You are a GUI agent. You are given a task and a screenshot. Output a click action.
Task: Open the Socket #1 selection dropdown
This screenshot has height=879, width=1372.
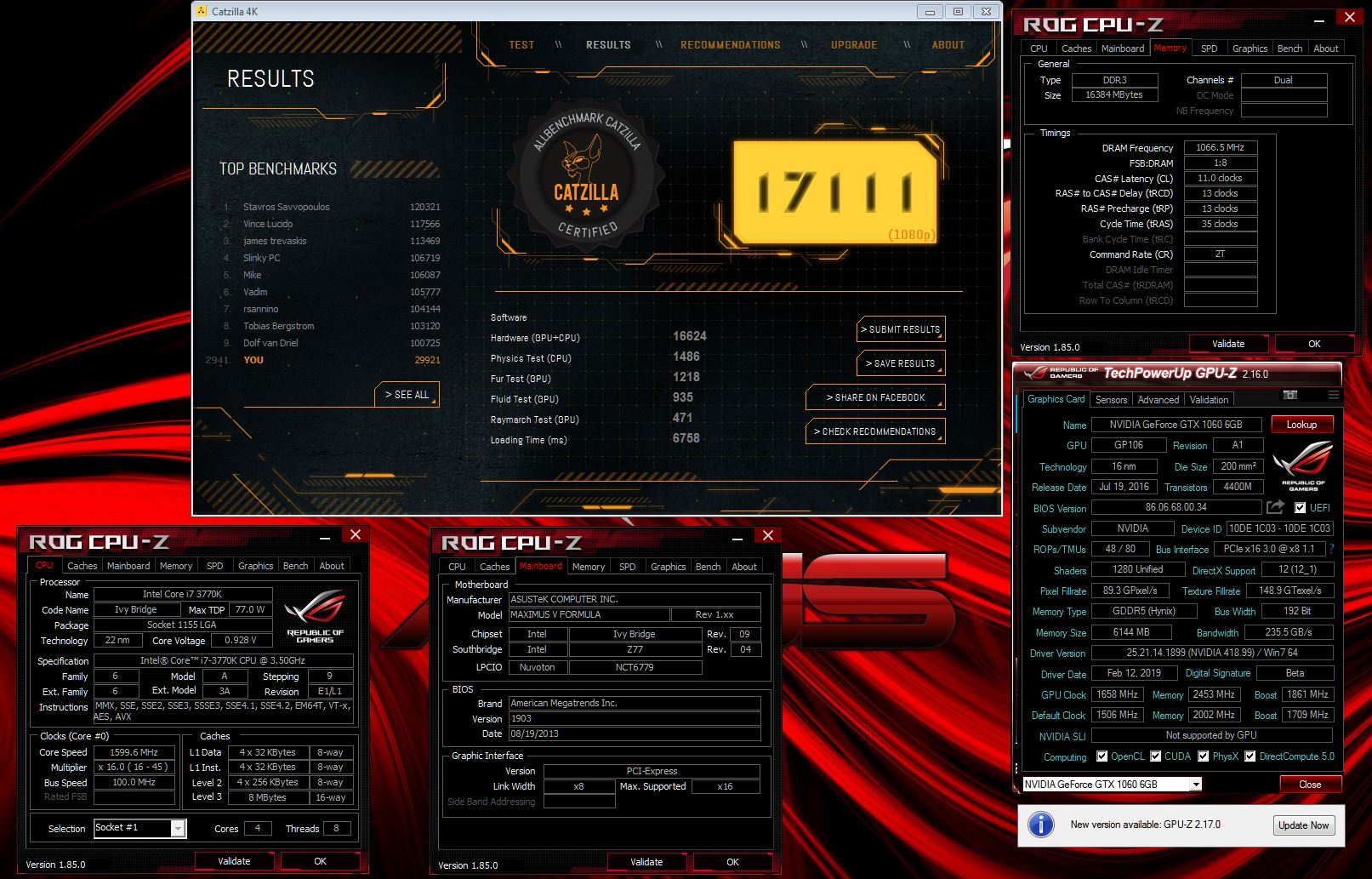178,828
